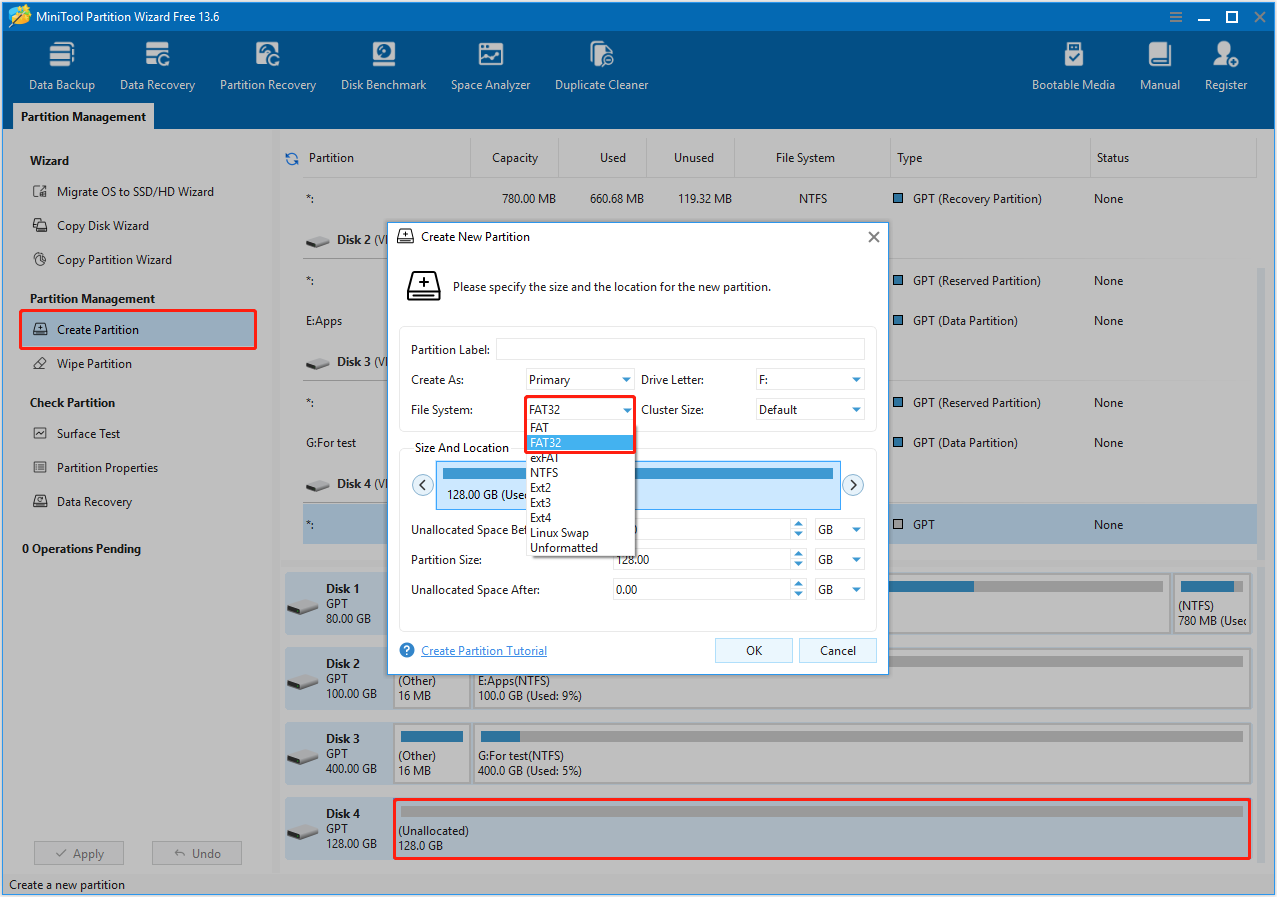Screen dimensions: 1277x897
Task: Adjust Unallocated Space After stepper
Action: pyautogui.click(x=798, y=590)
